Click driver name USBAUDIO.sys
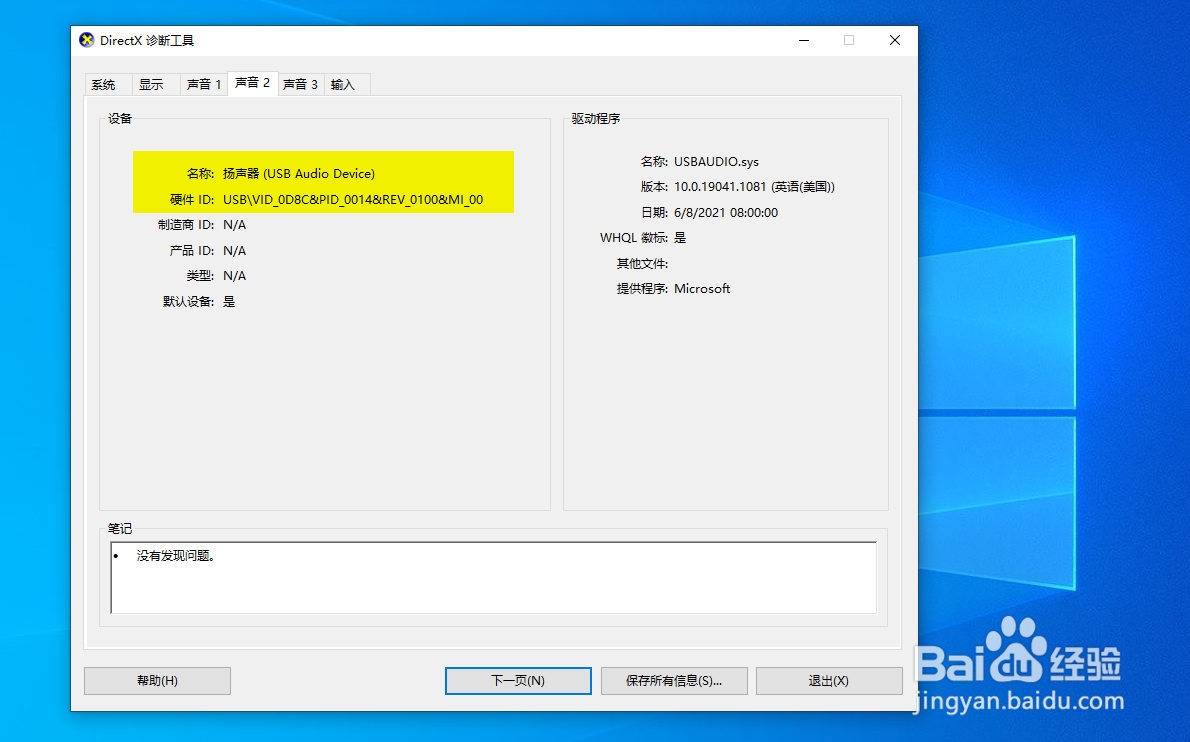This screenshot has height=742, width=1190. pos(716,162)
